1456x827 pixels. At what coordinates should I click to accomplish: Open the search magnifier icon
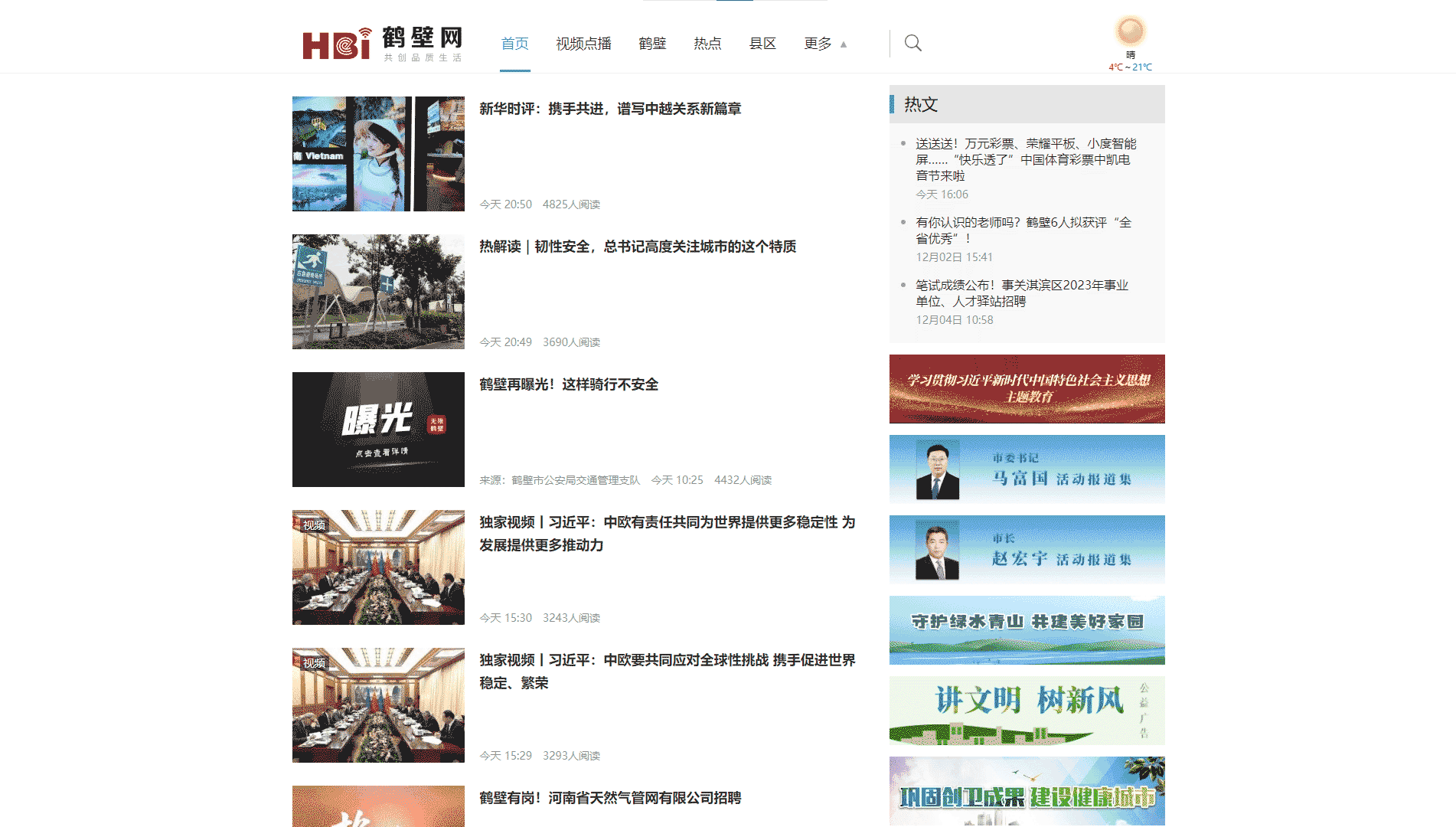tap(912, 43)
